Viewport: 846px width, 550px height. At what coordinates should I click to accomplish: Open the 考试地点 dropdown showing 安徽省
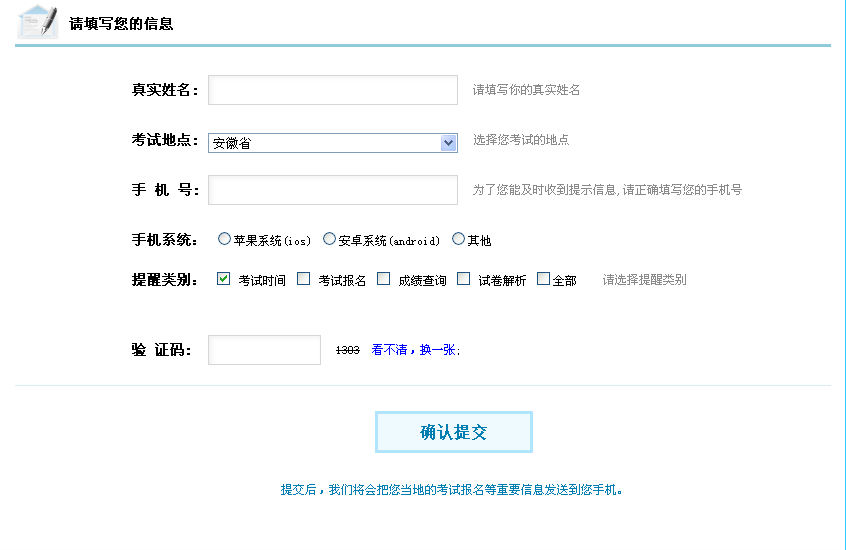[x=332, y=143]
